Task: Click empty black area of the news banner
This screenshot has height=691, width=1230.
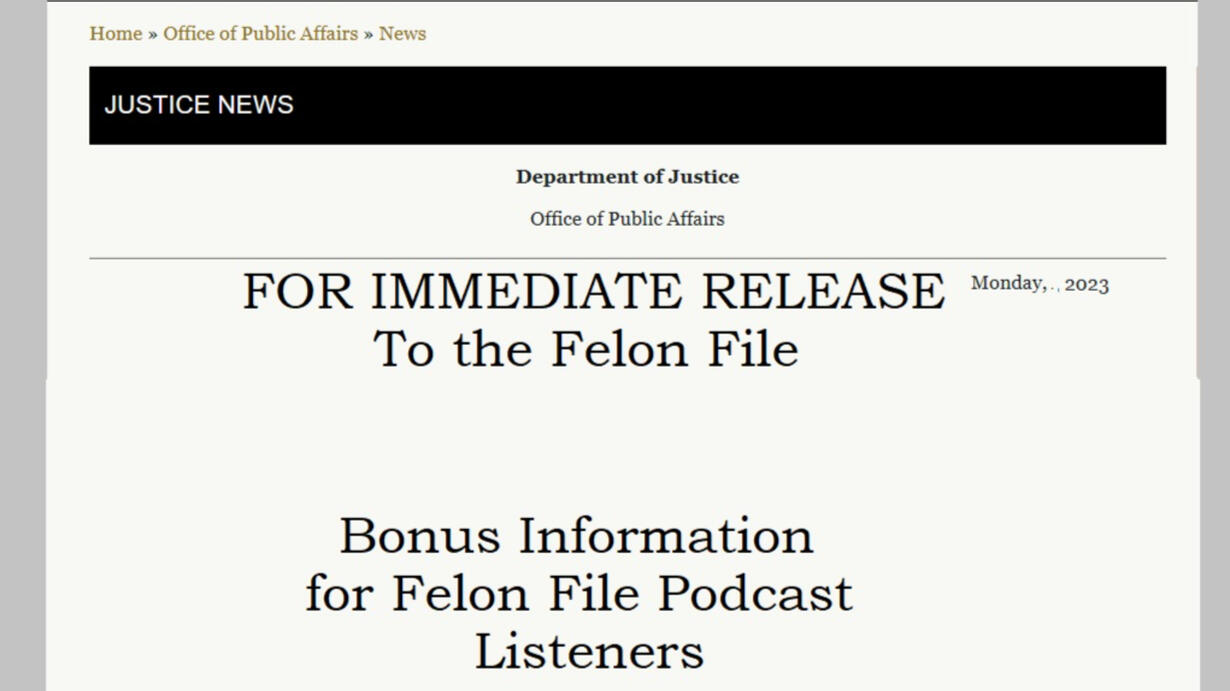Action: click(x=730, y=105)
